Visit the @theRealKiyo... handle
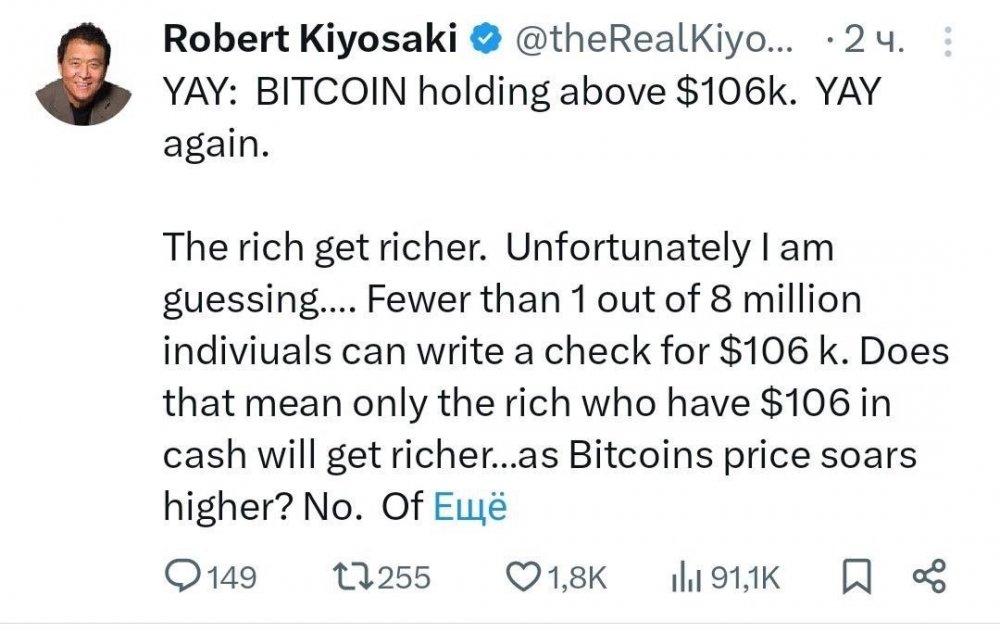The image size is (1000, 633). (x=655, y=41)
